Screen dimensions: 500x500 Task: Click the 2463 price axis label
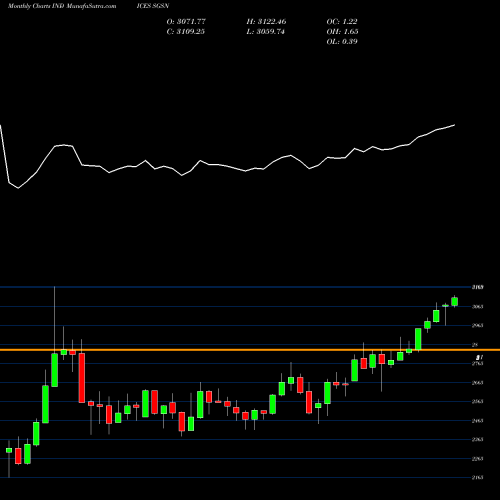coord(477,421)
